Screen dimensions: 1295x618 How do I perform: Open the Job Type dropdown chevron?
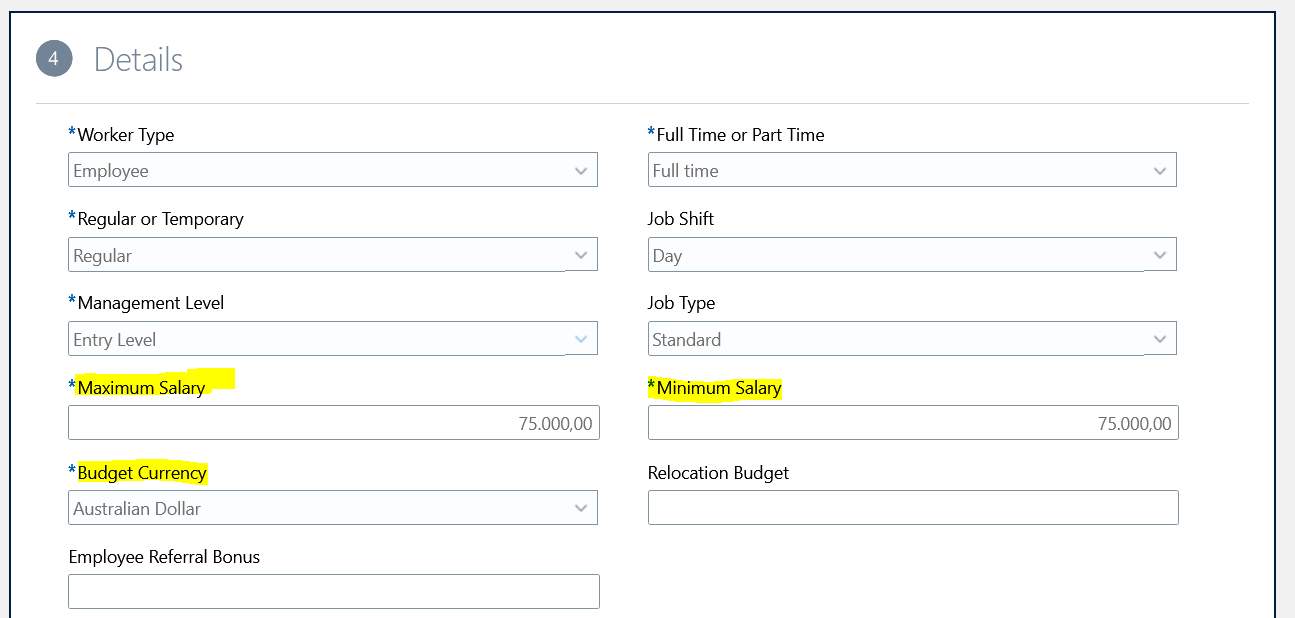tap(1161, 338)
